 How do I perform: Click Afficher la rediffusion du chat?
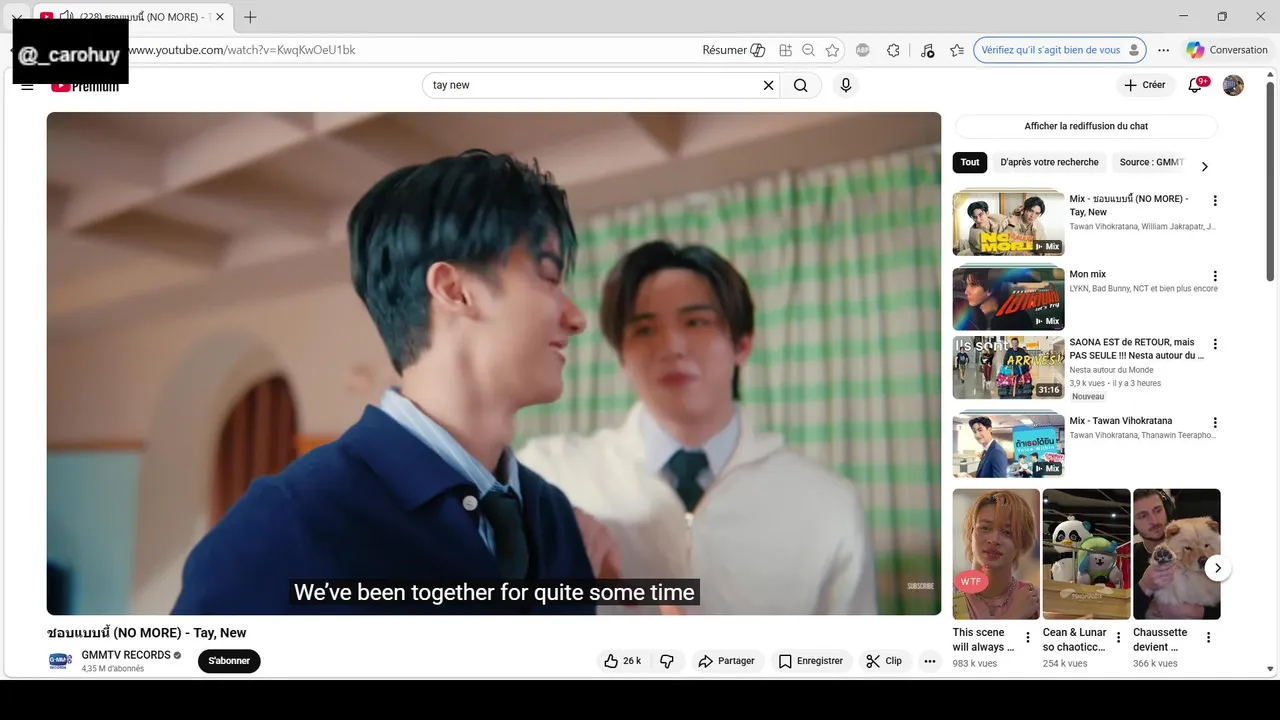point(1086,126)
